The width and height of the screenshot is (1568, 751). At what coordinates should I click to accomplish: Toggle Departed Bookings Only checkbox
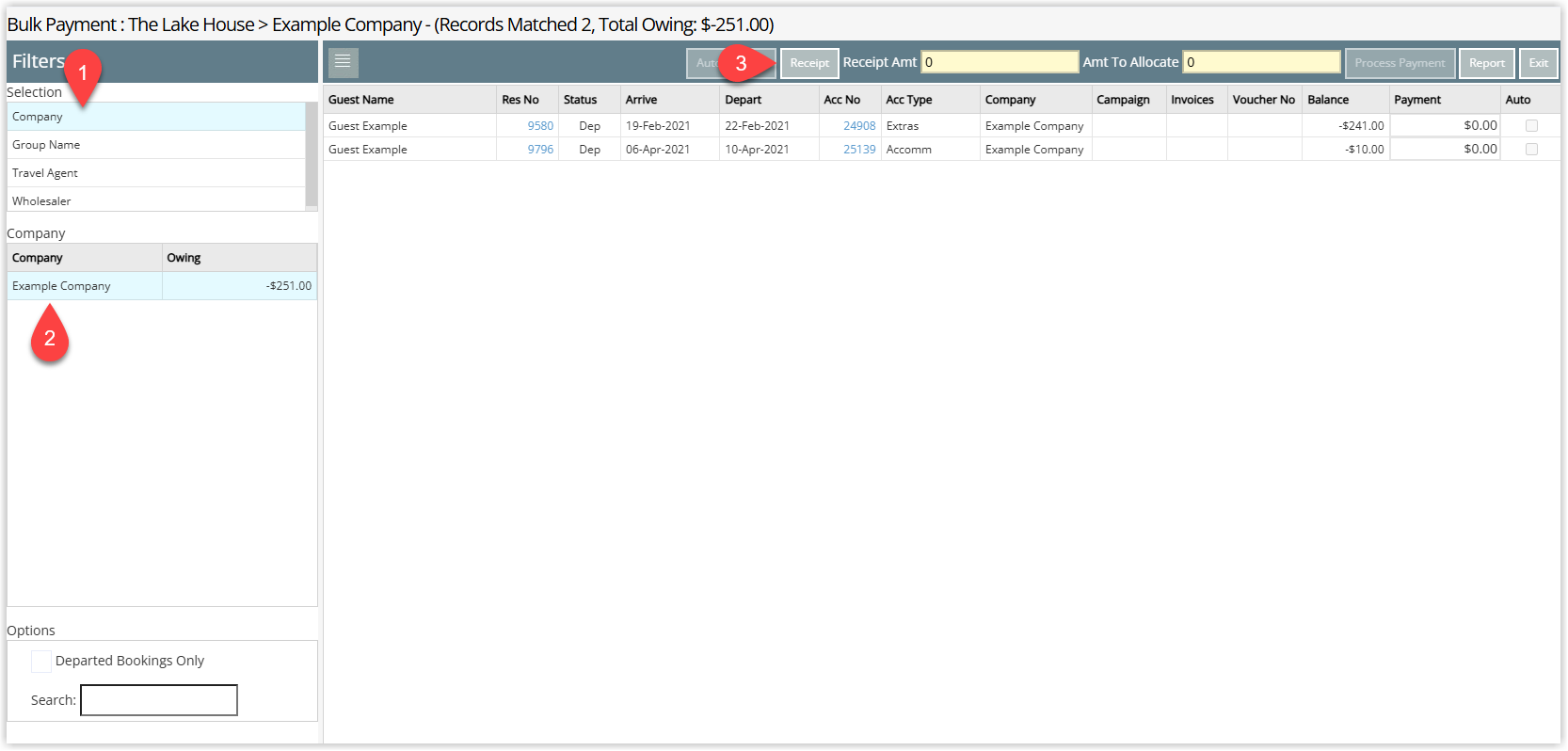click(x=41, y=662)
